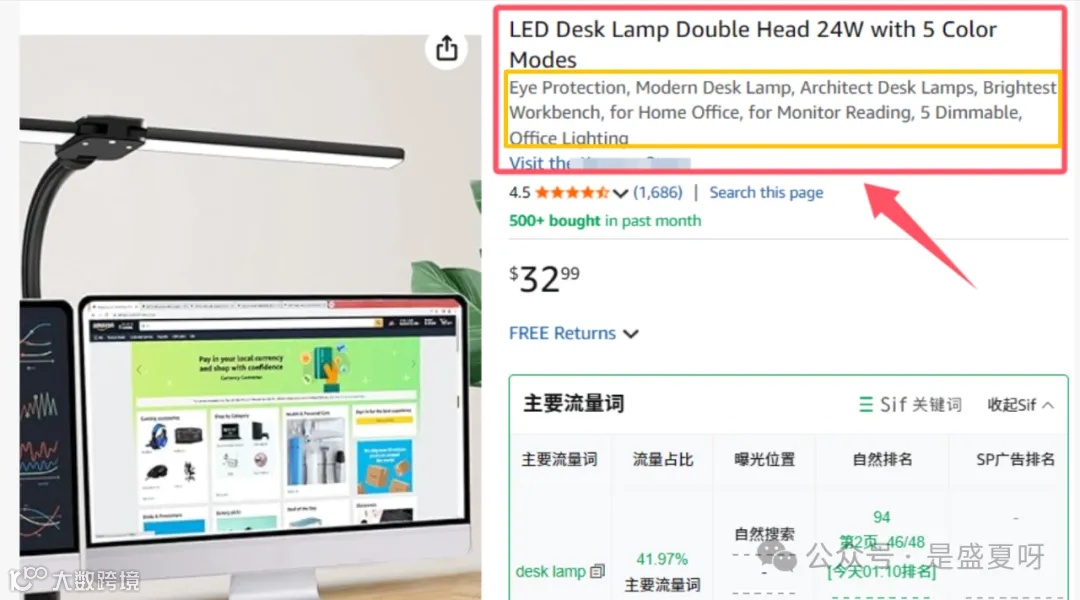Click the share icon on product image

point(446,48)
